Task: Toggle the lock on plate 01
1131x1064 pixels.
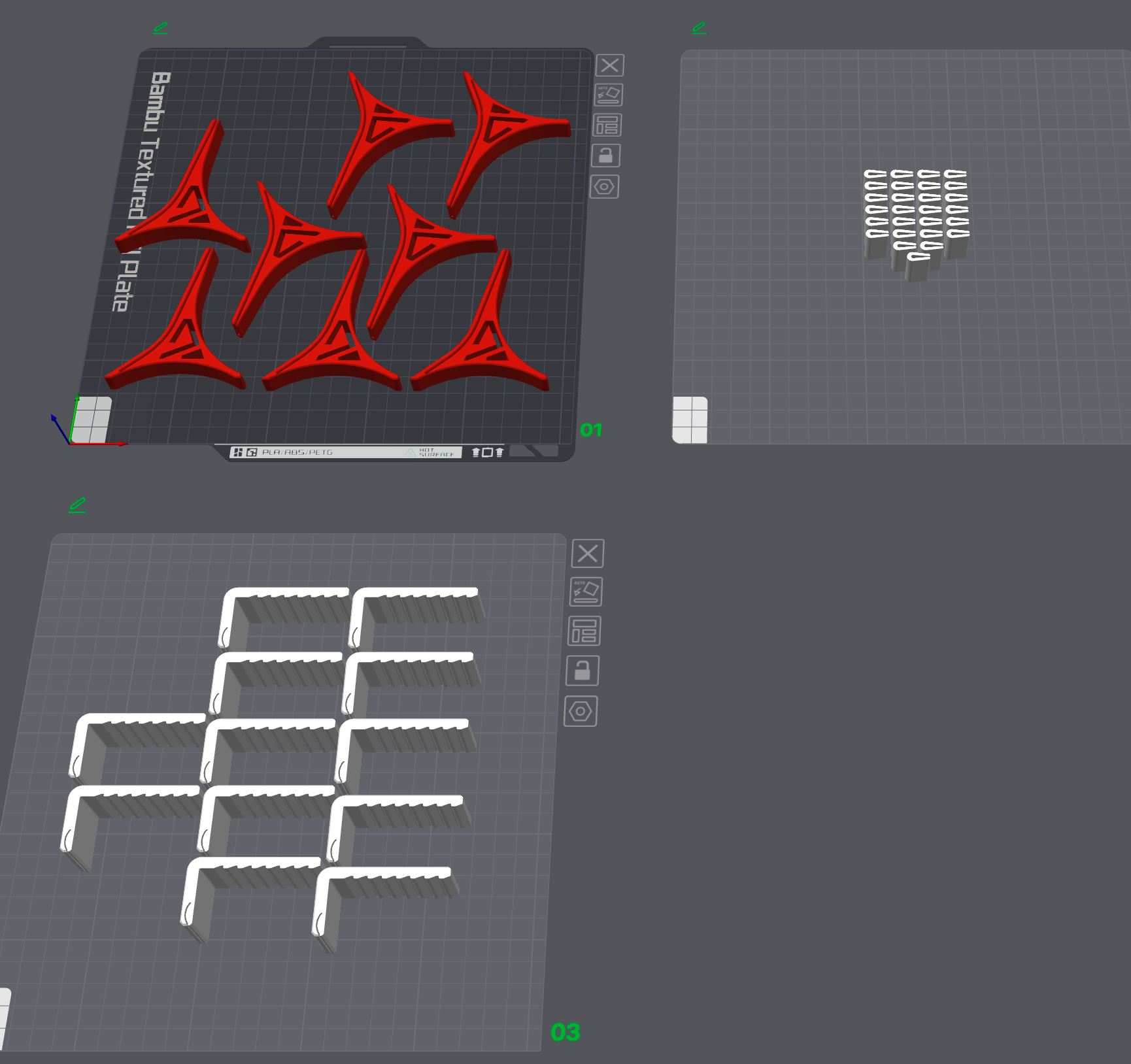Action: point(605,156)
